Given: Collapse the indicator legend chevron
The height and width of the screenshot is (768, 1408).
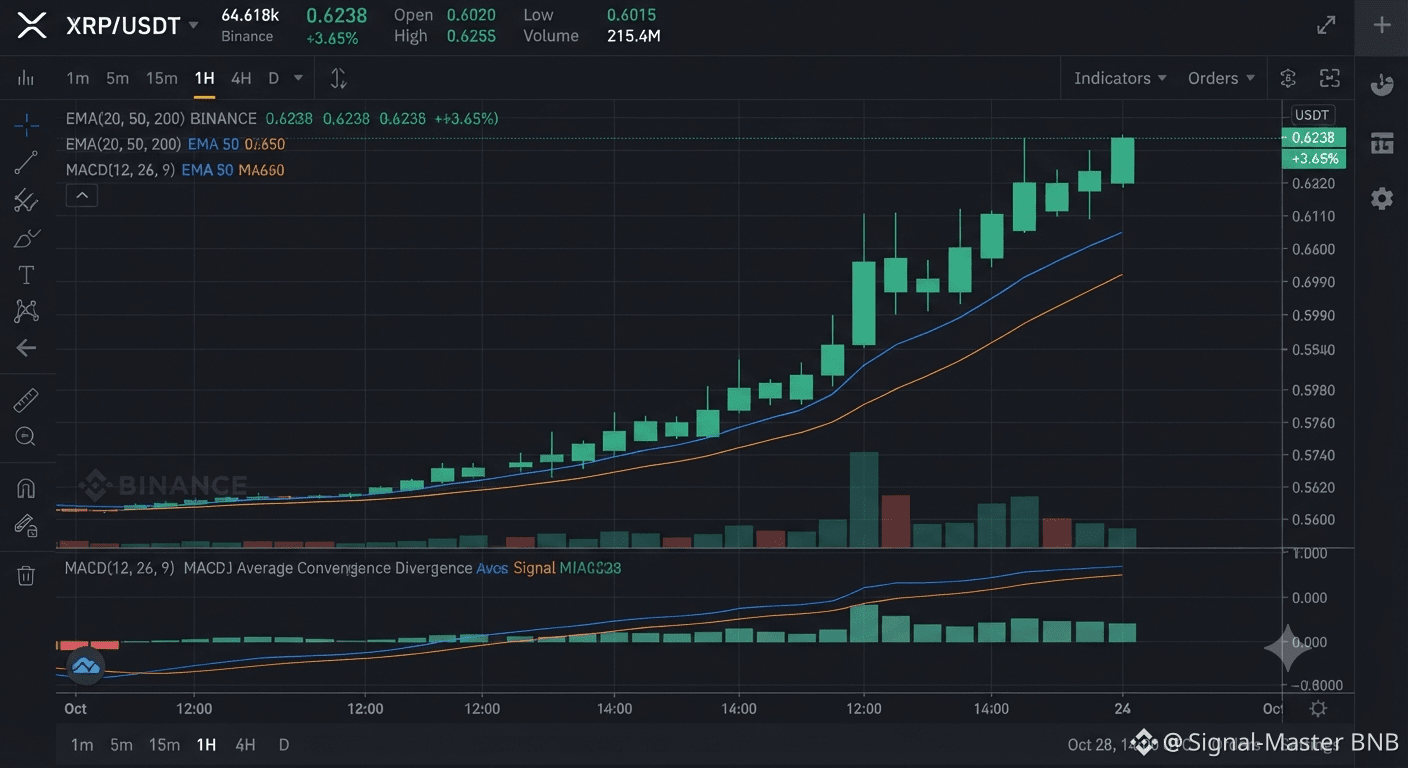Looking at the screenshot, I should 81,196.
